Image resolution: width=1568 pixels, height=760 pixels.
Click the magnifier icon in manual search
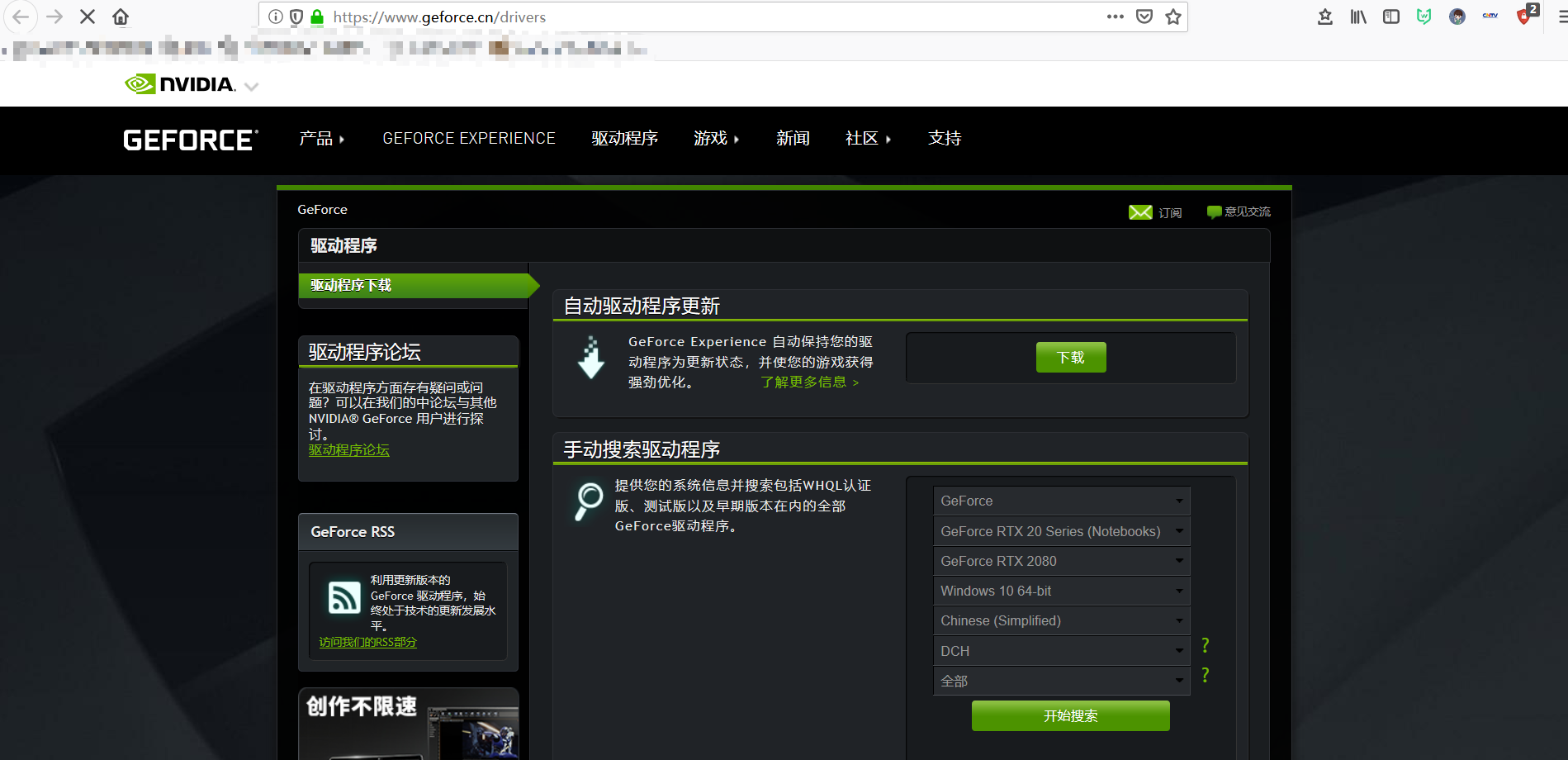589,501
